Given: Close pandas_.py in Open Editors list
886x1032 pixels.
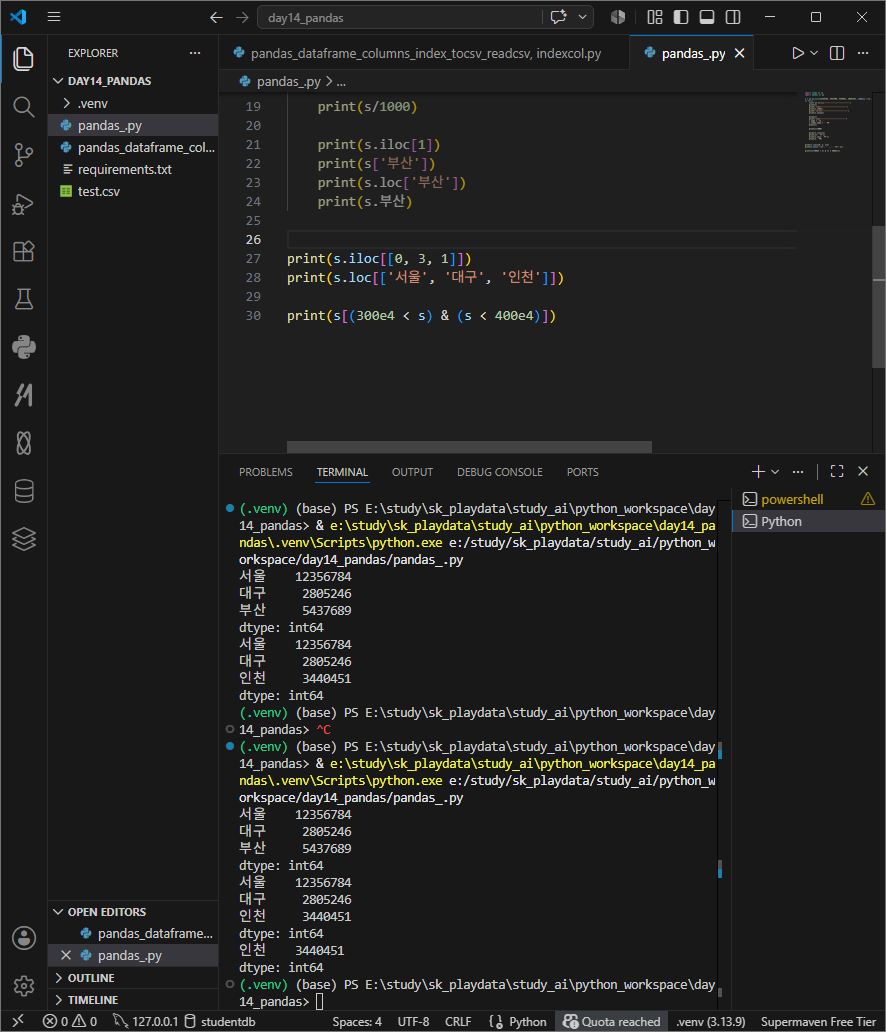Looking at the screenshot, I should coord(66,955).
